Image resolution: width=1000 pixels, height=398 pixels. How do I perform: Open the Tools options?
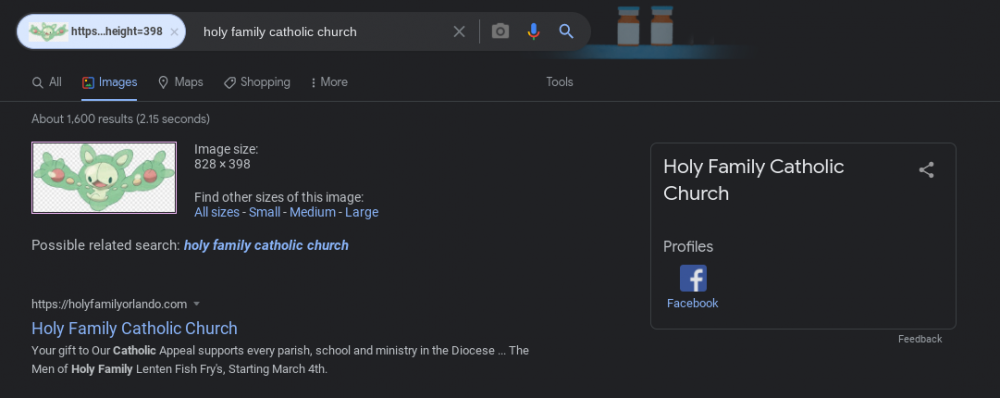[x=559, y=82]
